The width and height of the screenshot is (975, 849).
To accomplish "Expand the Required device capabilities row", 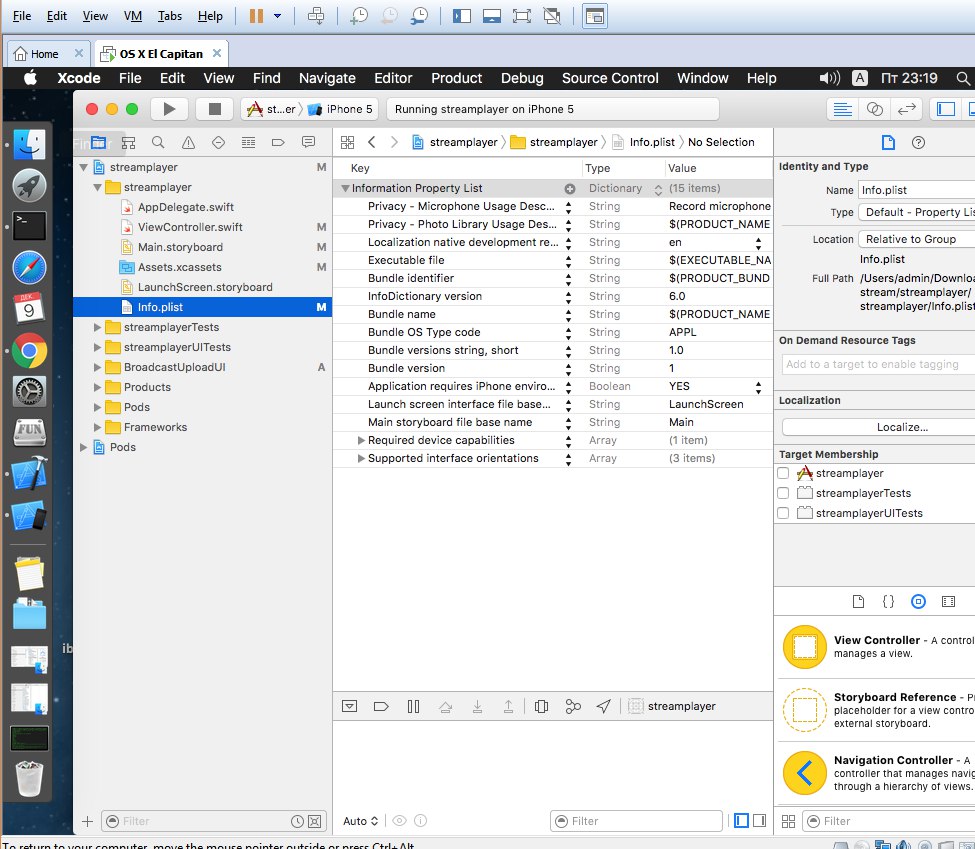I will [x=362, y=440].
